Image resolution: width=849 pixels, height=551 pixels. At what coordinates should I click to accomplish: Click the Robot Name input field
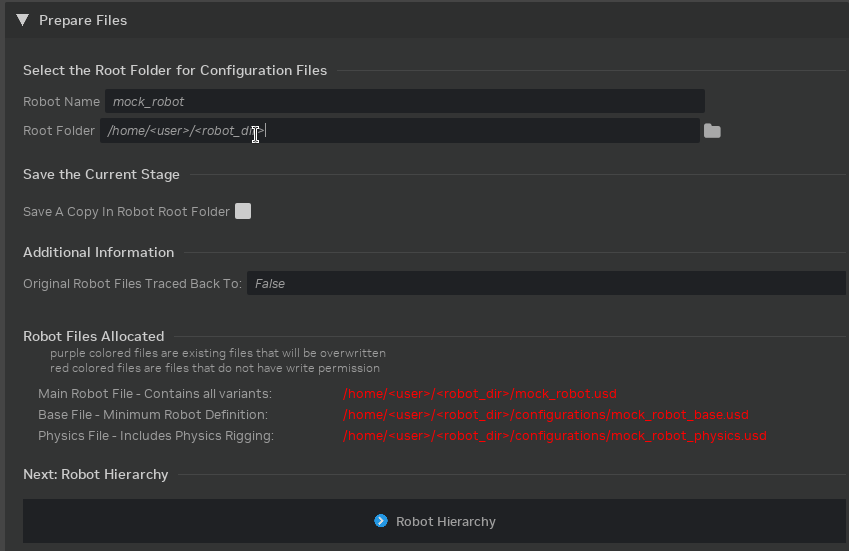[x=404, y=101]
